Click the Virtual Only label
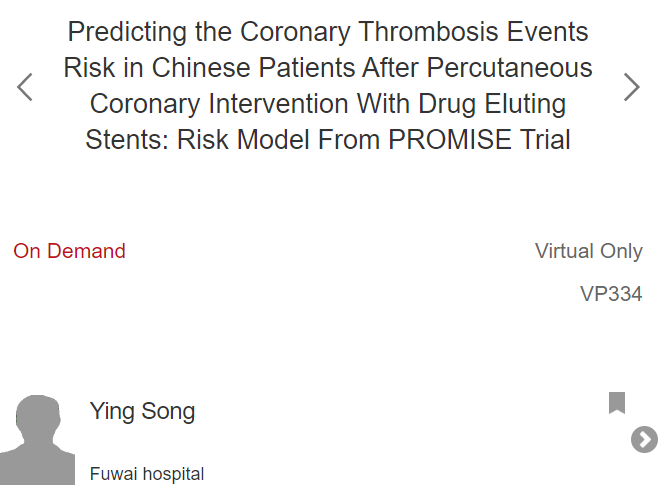The width and height of the screenshot is (670, 501). (x=589, y=251)
